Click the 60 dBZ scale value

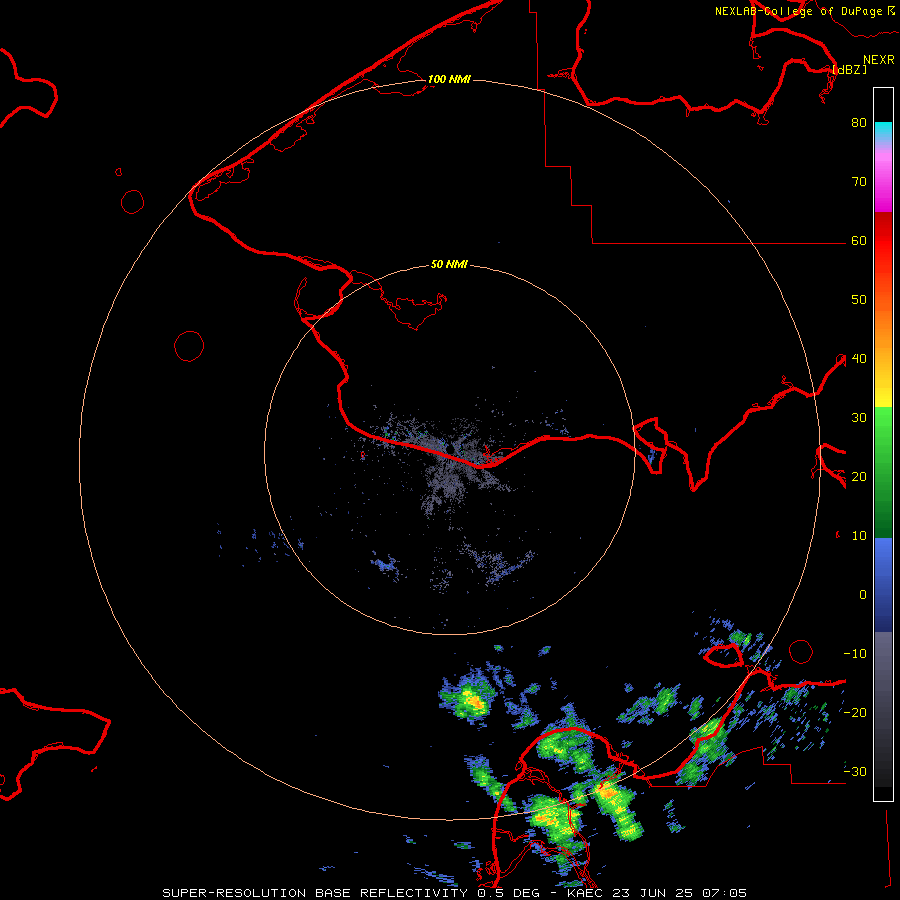click(x=859, y=240)
